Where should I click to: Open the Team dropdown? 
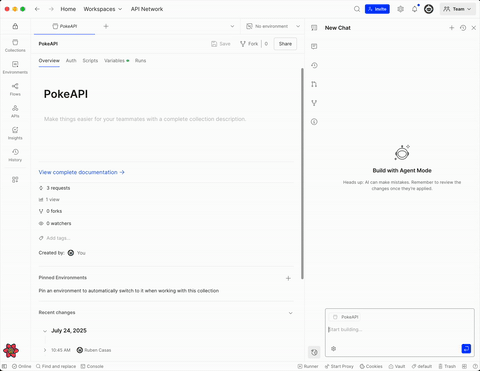tap(458, 9)
